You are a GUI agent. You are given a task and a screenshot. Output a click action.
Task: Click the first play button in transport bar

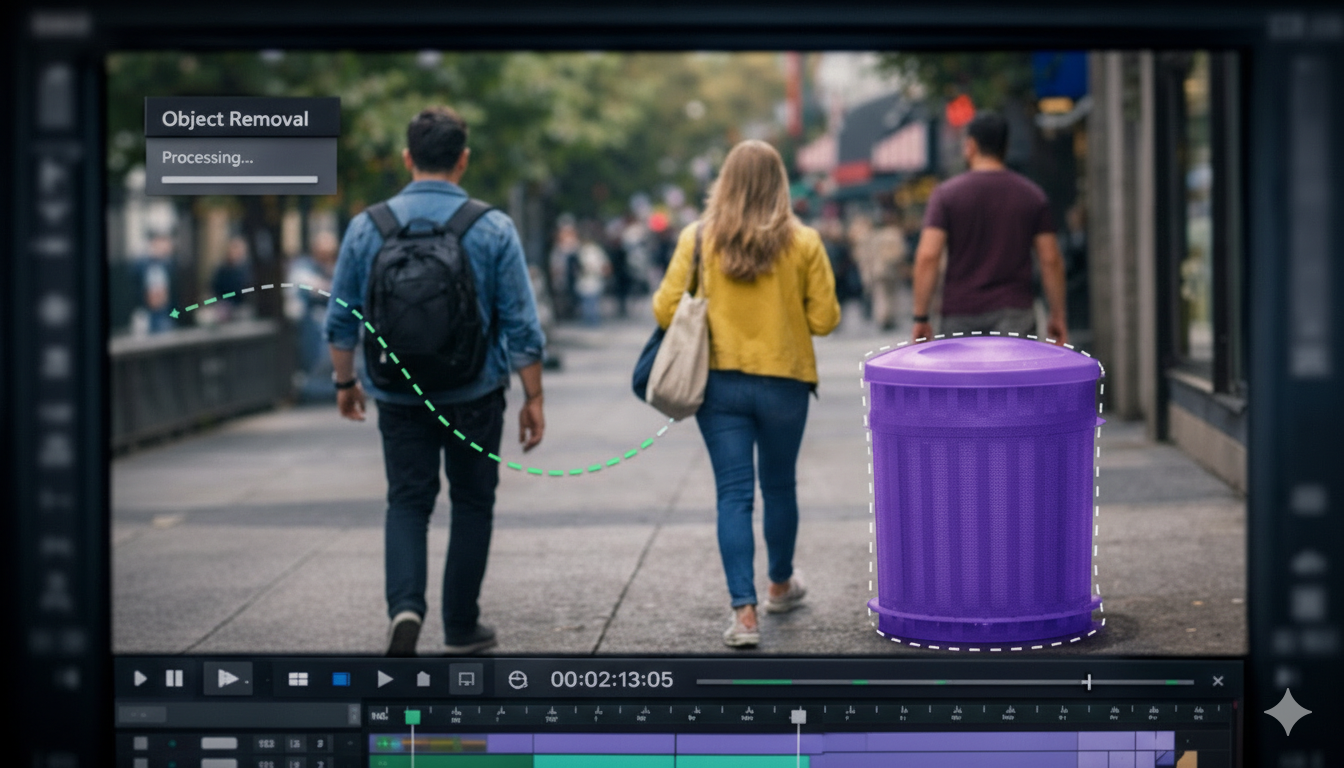tap(140, 679)
